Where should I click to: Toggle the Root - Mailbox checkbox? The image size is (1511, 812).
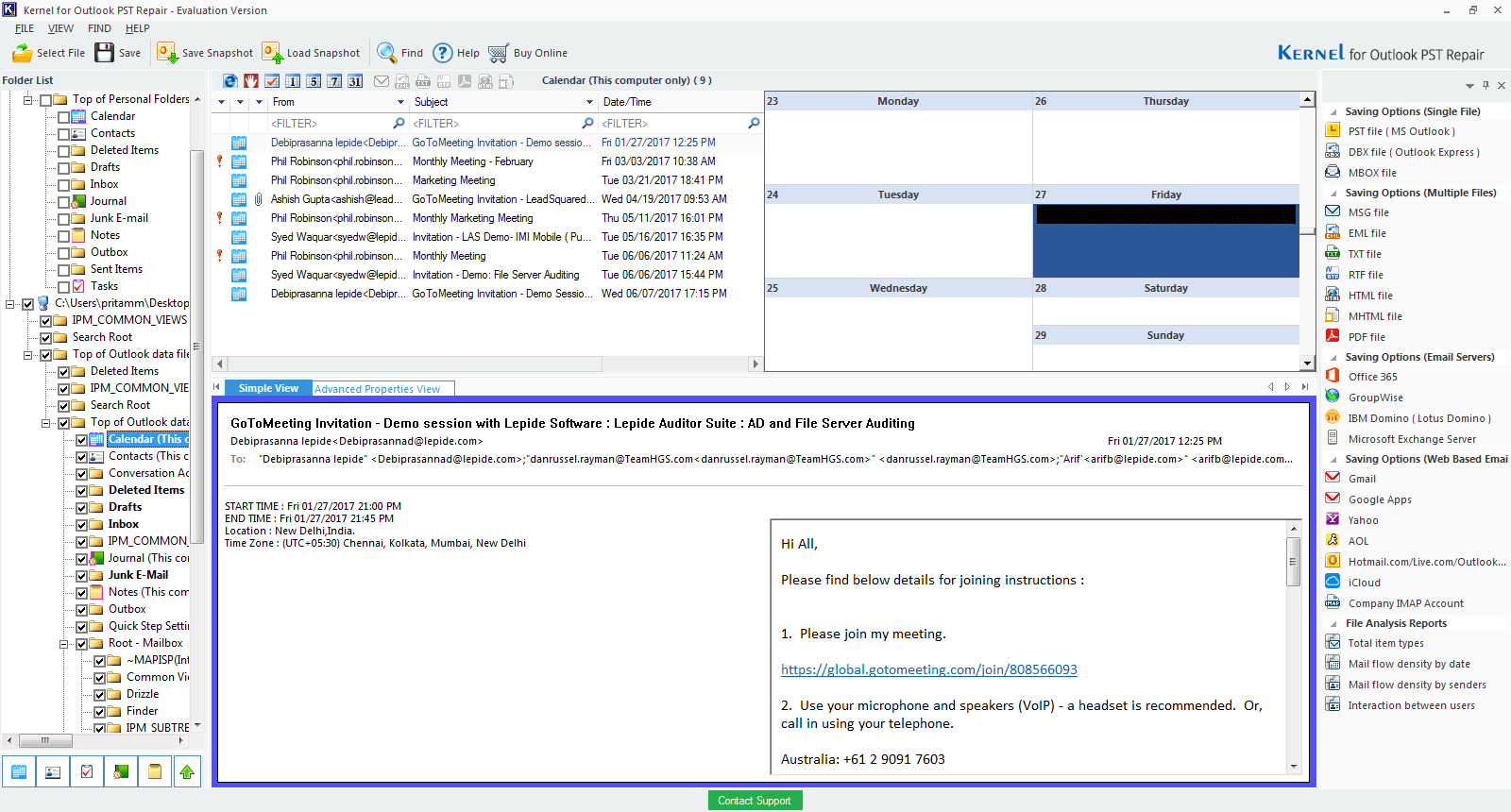point(81,644)
